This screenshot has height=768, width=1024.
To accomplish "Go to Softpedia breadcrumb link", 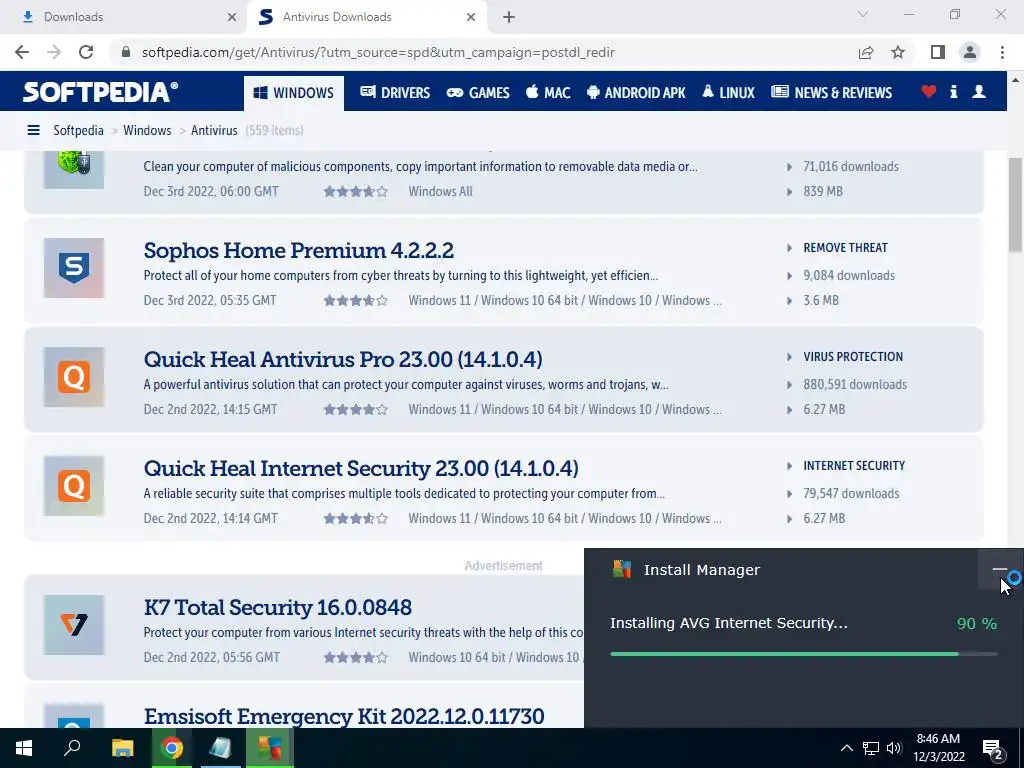I will point(78,131).
